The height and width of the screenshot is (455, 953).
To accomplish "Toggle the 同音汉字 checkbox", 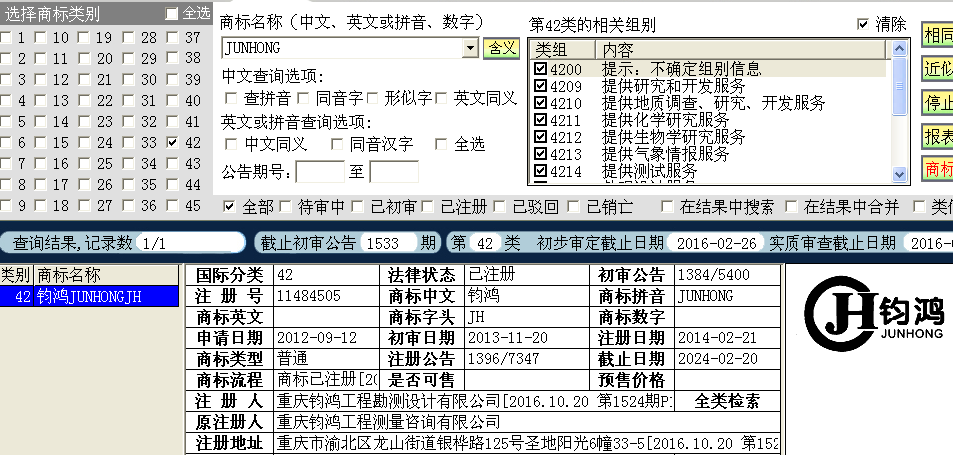I will coord(337,145).
